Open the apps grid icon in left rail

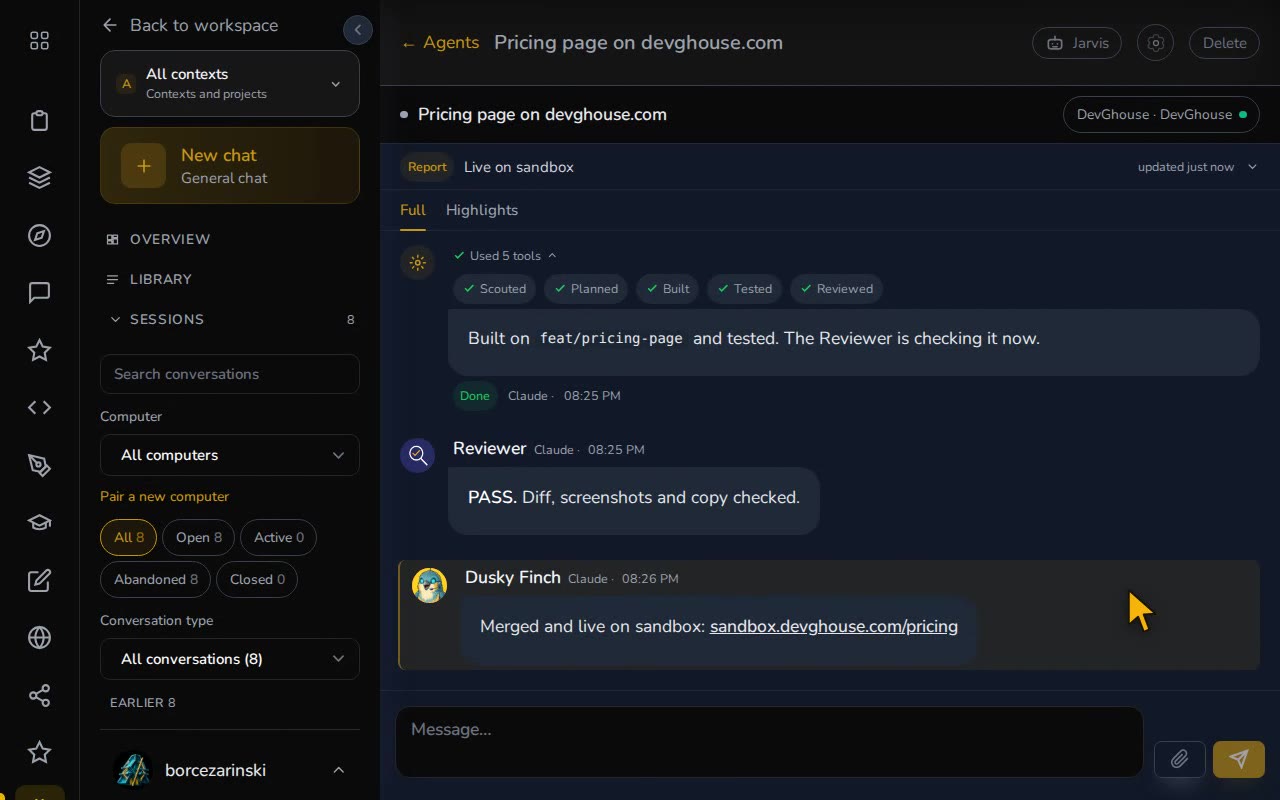(39, 41)
